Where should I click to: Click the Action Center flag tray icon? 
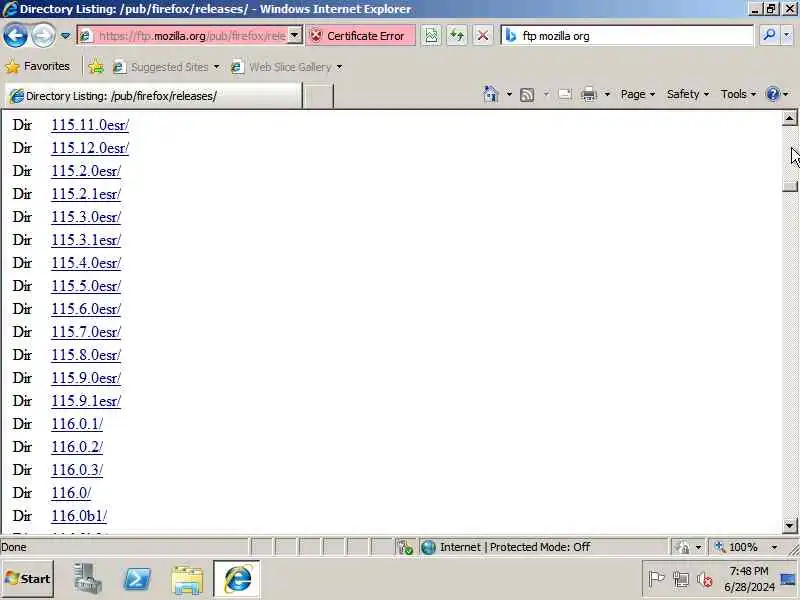pyautogui.click(x=656, y=579)
